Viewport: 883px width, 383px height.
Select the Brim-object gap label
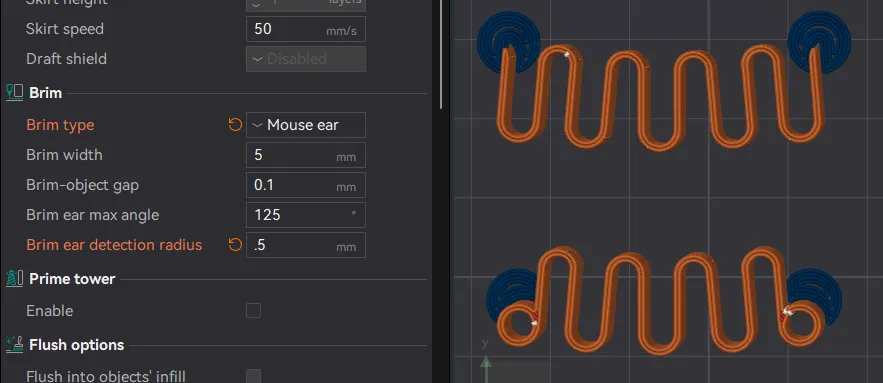82,185
